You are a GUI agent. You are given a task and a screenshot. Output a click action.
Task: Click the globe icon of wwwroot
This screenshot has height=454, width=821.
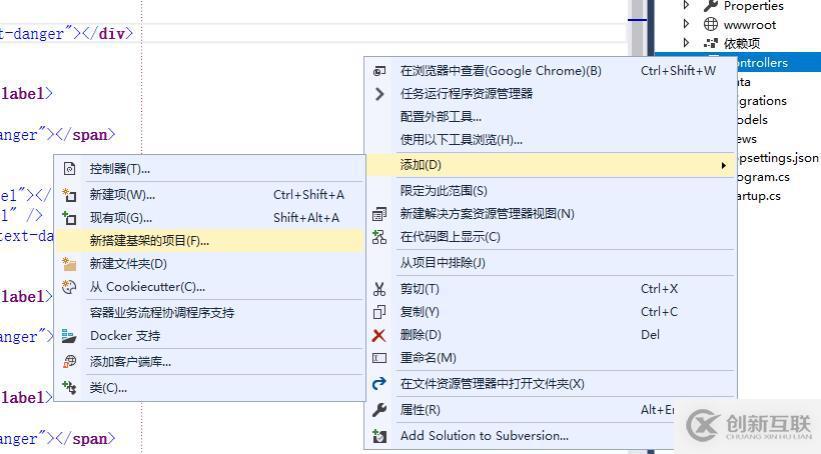pyautogui.click(x=711, y=24)
